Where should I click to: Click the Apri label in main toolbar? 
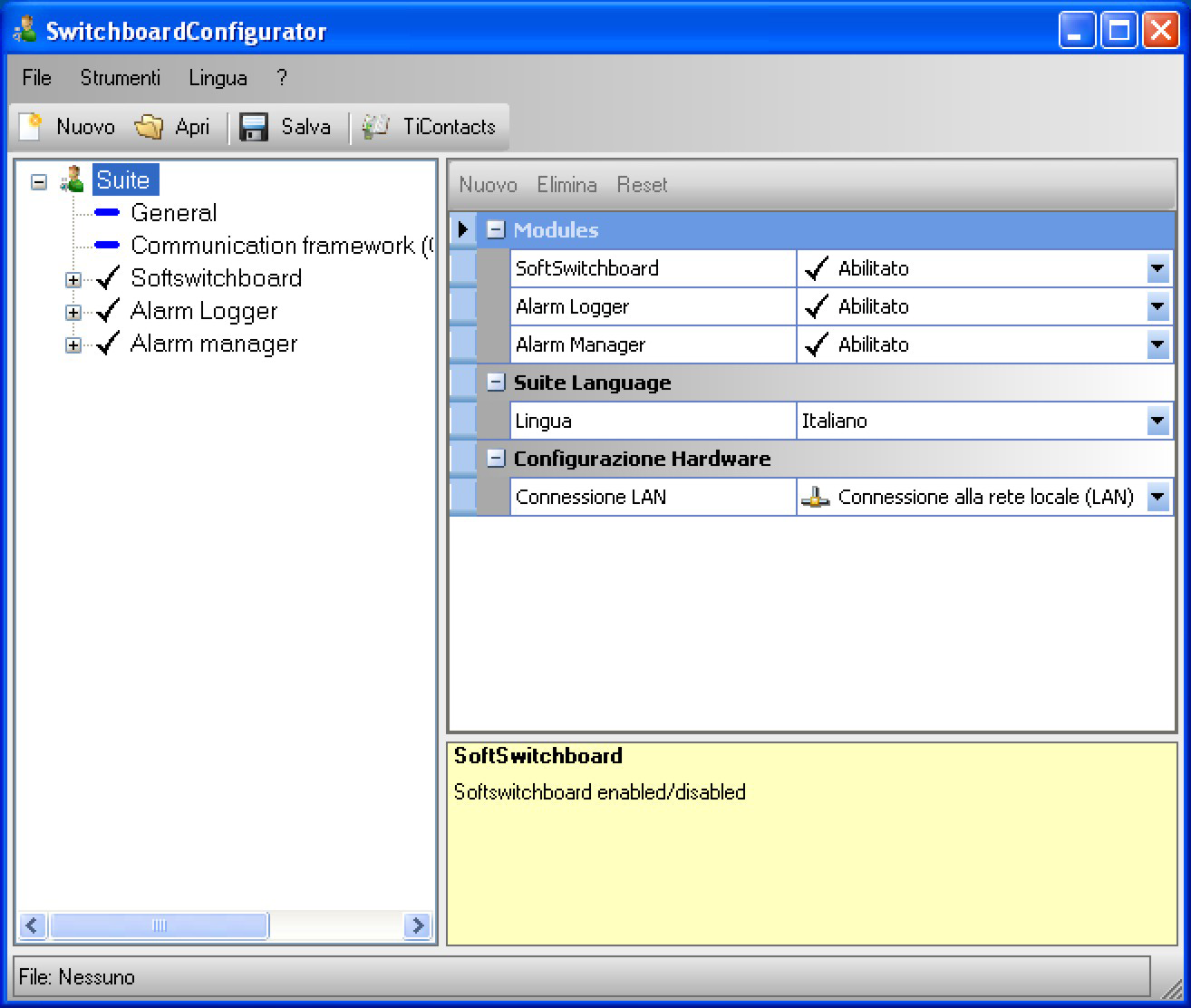pyautogui.click(x=192, y=127)
